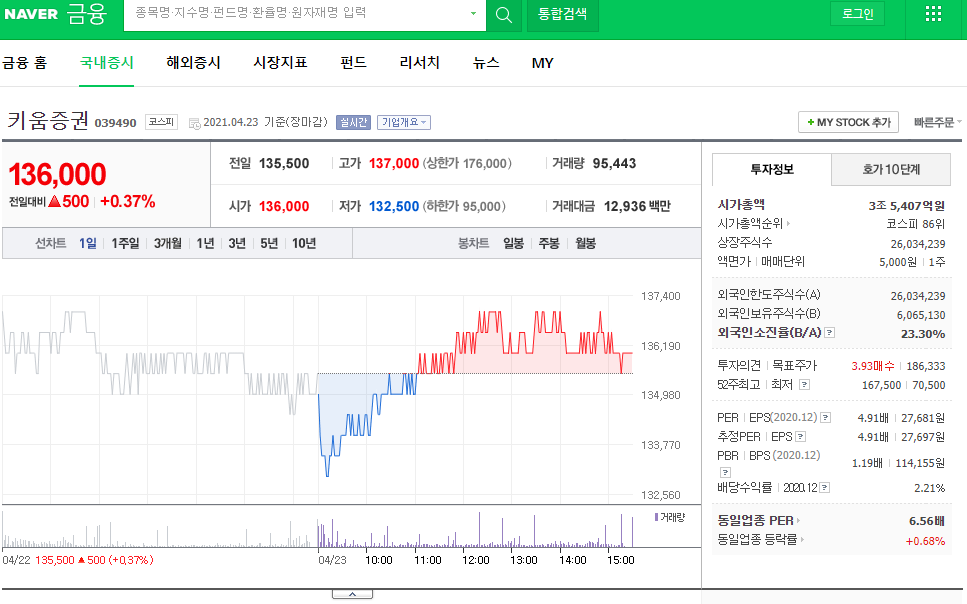967x604 pixels.
Task: Open help icon below PBR BPS label
Action: 726,473
